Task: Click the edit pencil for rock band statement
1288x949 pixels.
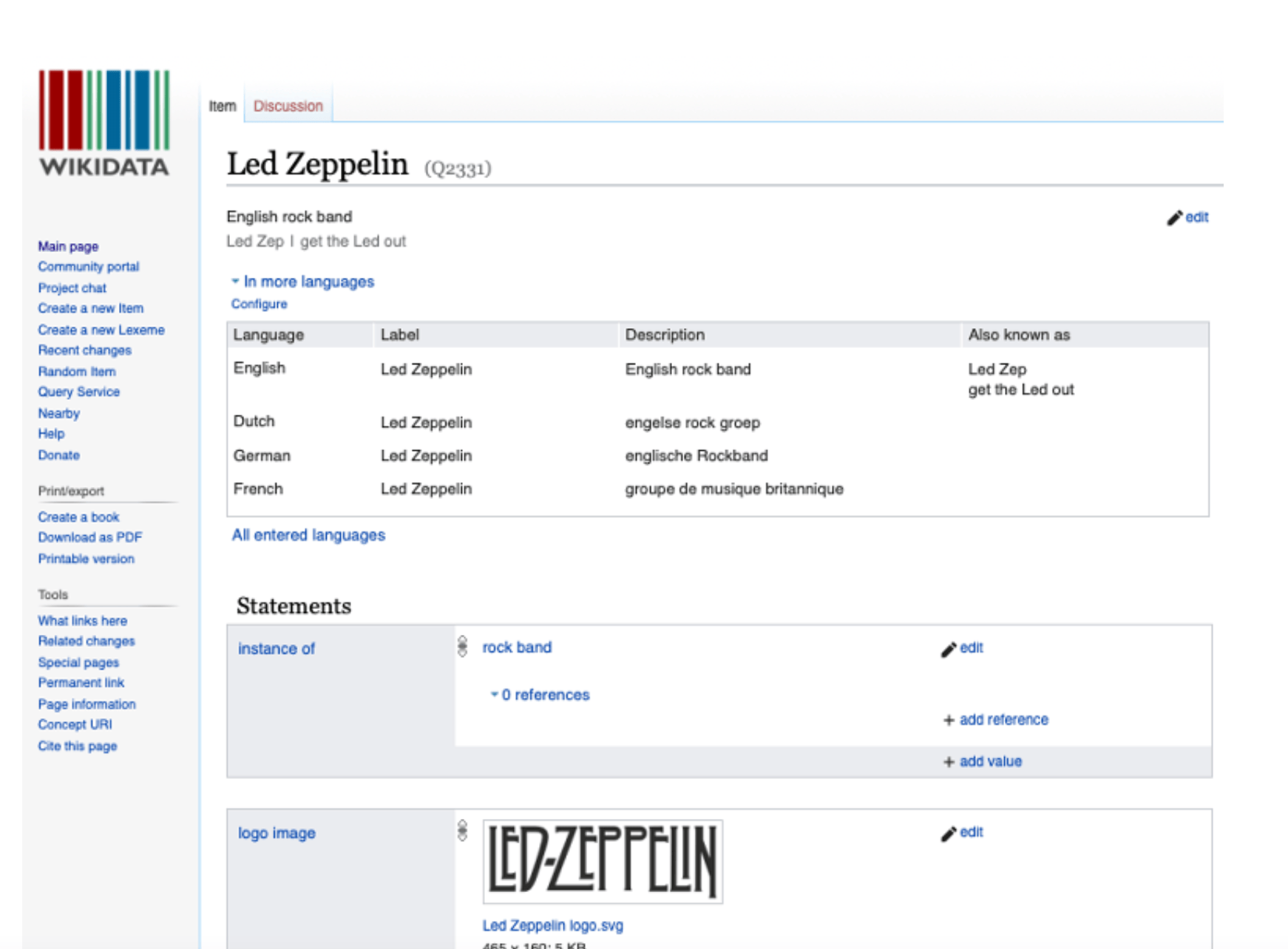Action: [949, 649]
